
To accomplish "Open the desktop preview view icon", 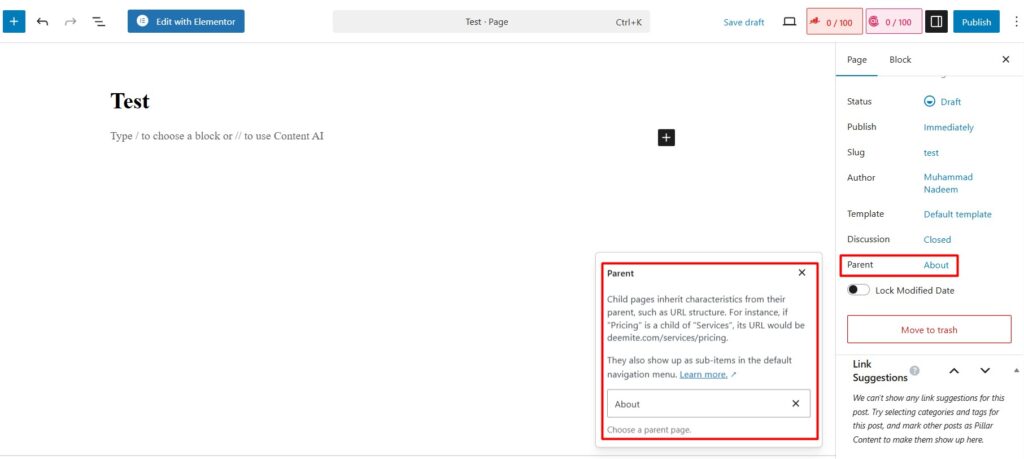I will click(x=790, y=22).
